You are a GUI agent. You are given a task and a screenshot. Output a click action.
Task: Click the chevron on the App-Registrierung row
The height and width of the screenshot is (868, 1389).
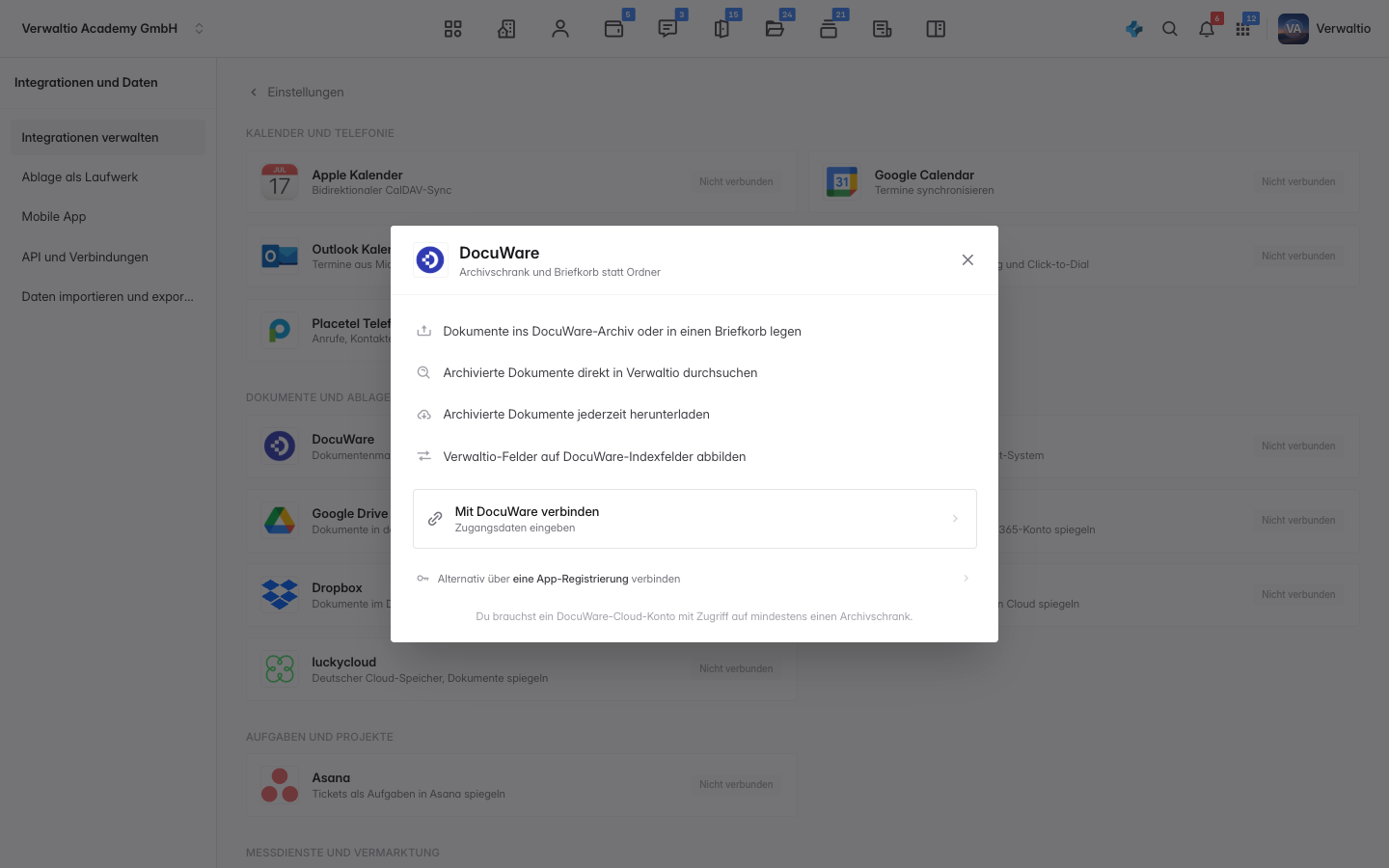click(966, 579)
